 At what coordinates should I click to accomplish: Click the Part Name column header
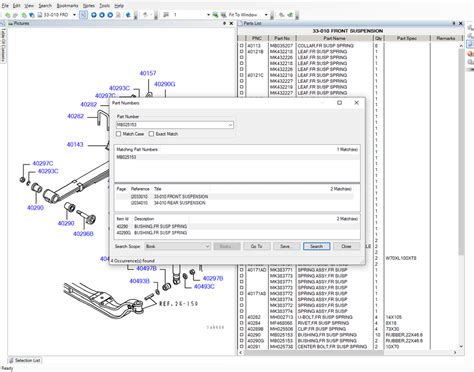coord(334,38)
